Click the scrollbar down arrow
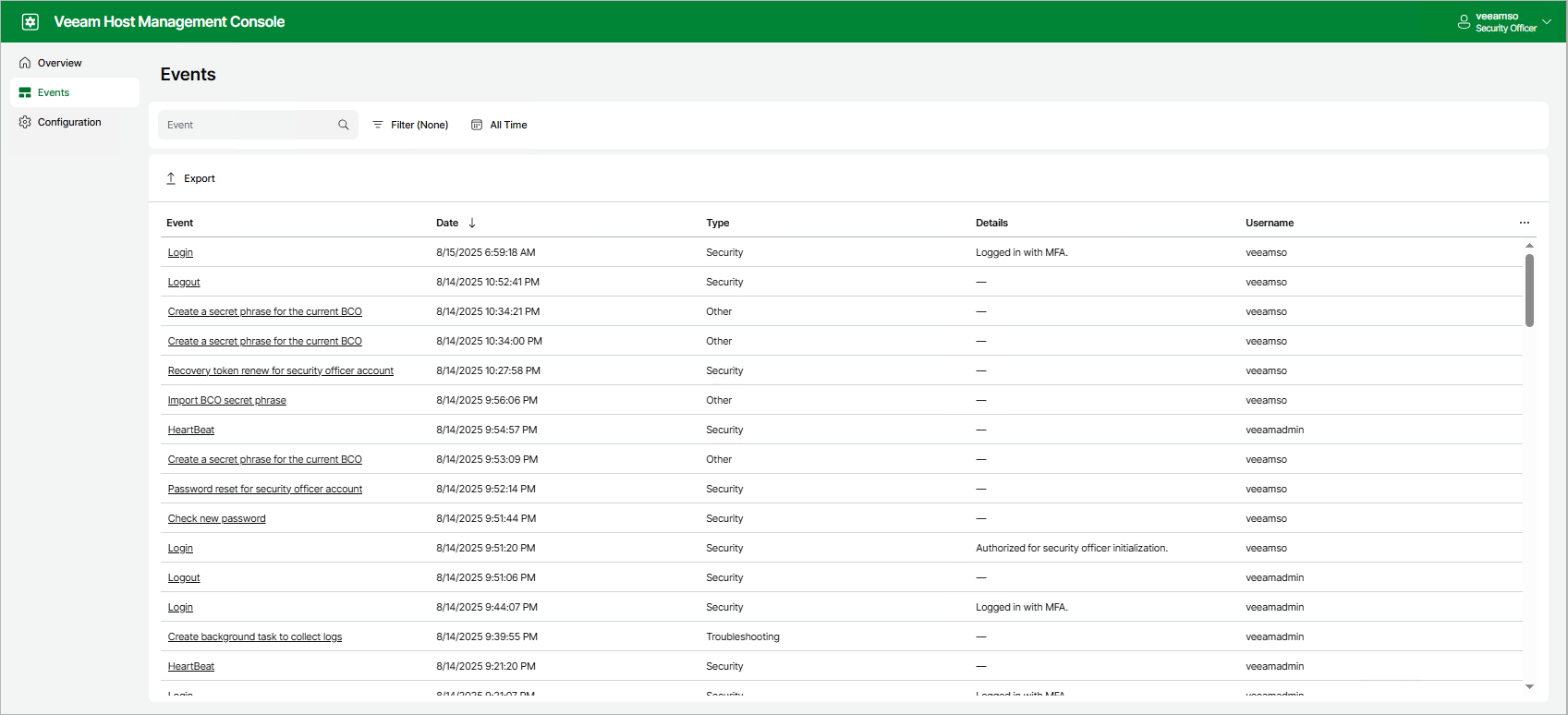This screenshot has width=1568, height=715. (1529, 686)
